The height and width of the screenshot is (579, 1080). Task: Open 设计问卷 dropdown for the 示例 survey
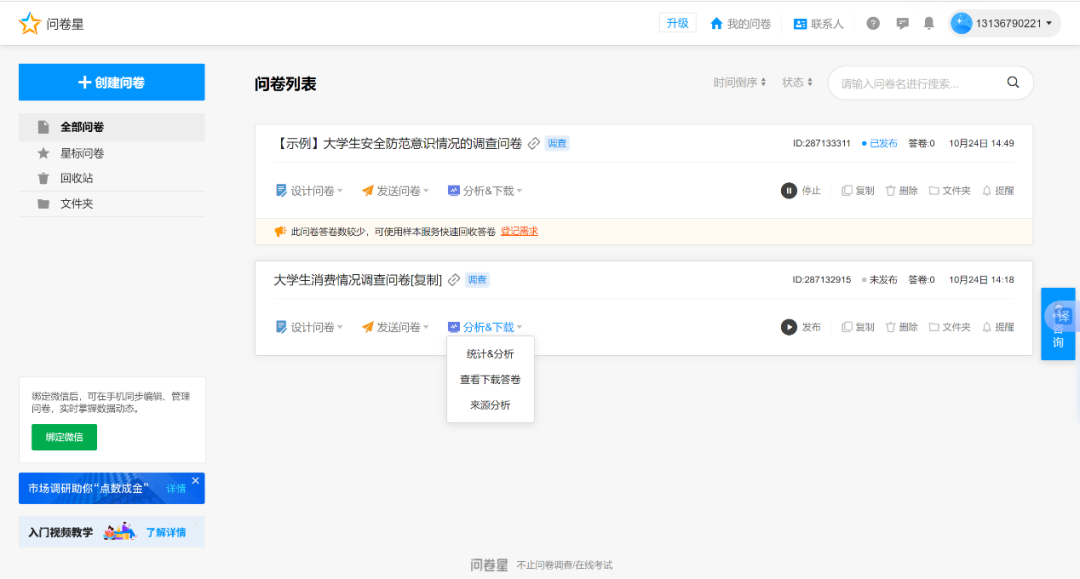coord(309,191)
